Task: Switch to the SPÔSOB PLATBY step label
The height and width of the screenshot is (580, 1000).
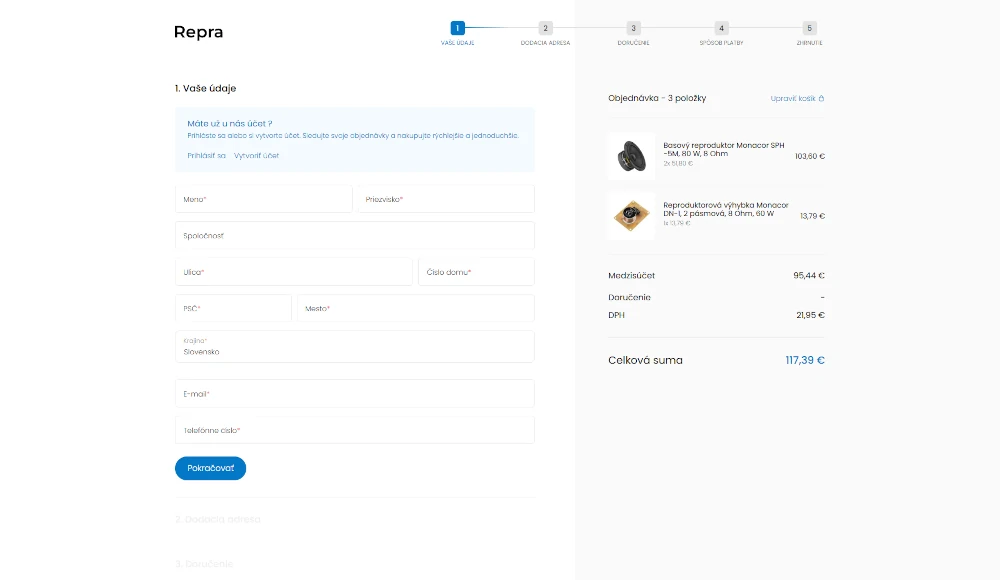Action: click(x=721, y=43)
